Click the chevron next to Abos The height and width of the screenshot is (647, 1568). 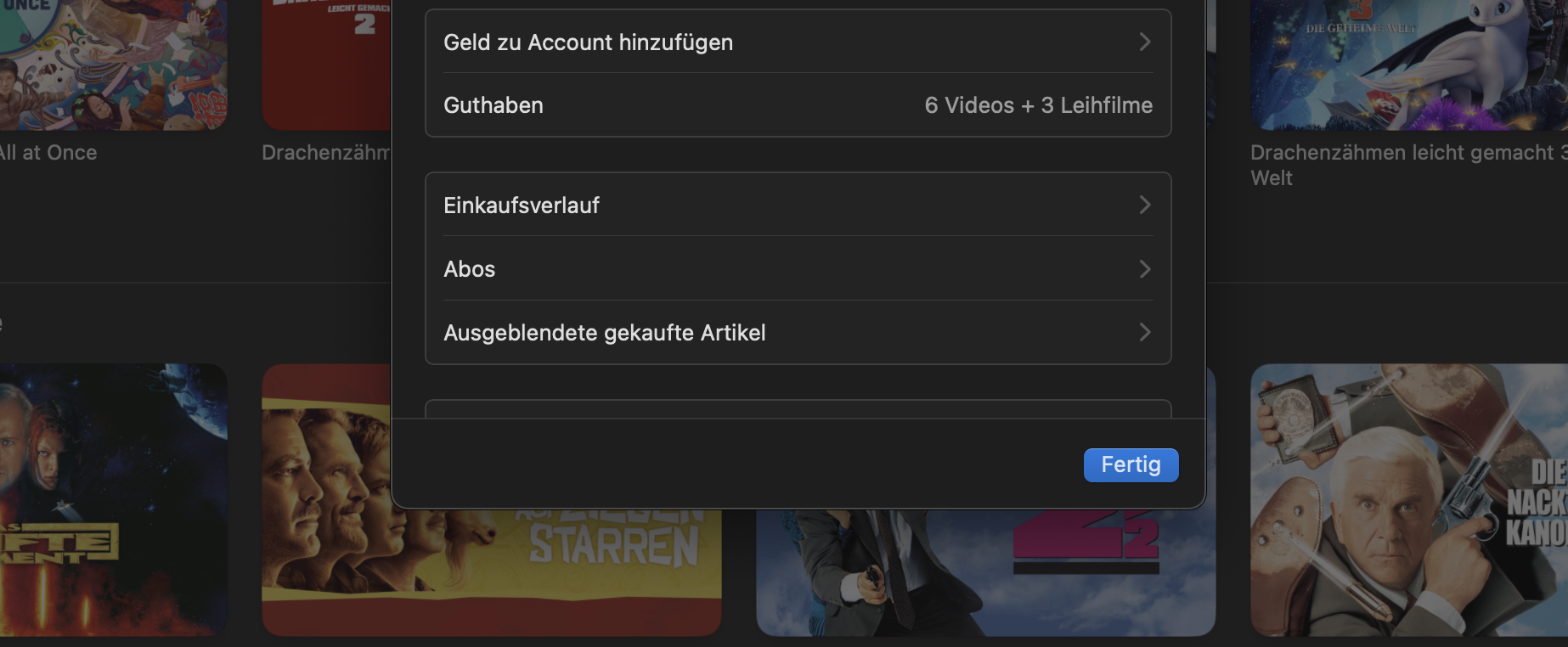pyautogui.click(x=1145, y=269)
